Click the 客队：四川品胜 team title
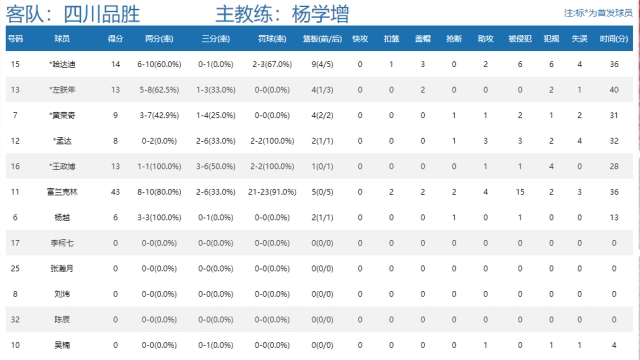Image resolution: width=640 pixels, height=360 pixels. pyautogui.click(x=73, y=14)
